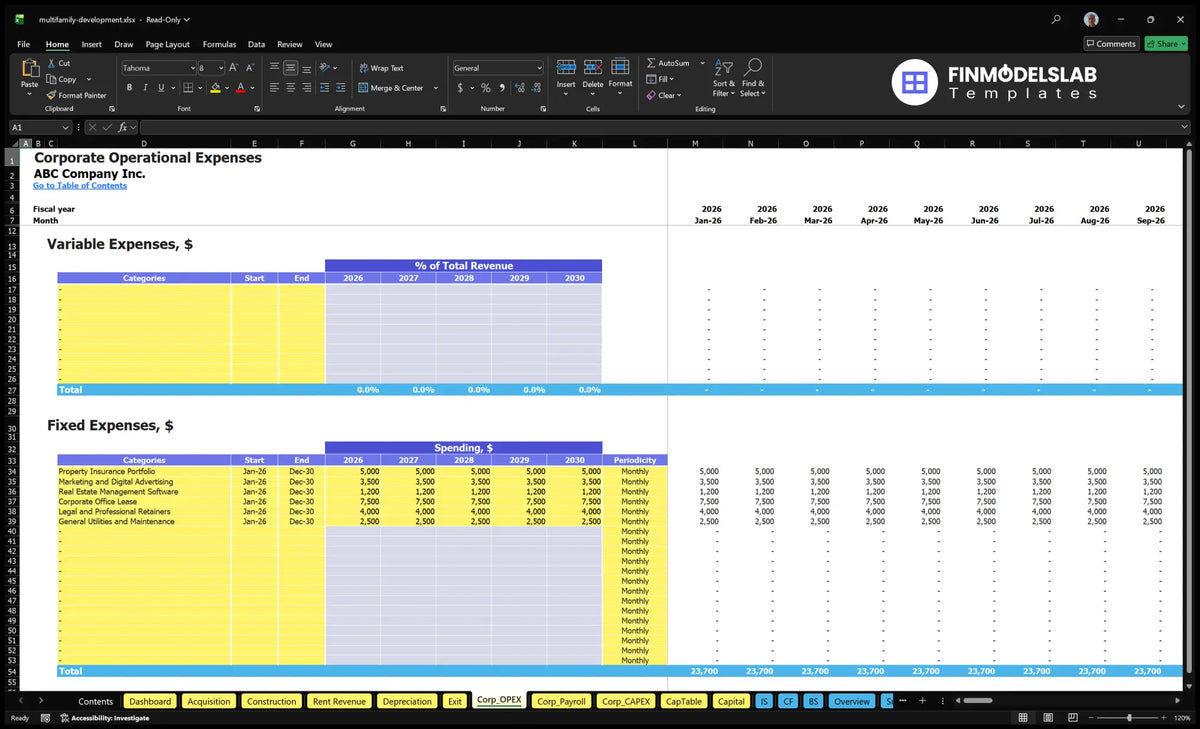
Task: Toggle Middle Align in Alignment group
Action: [291, 68]
